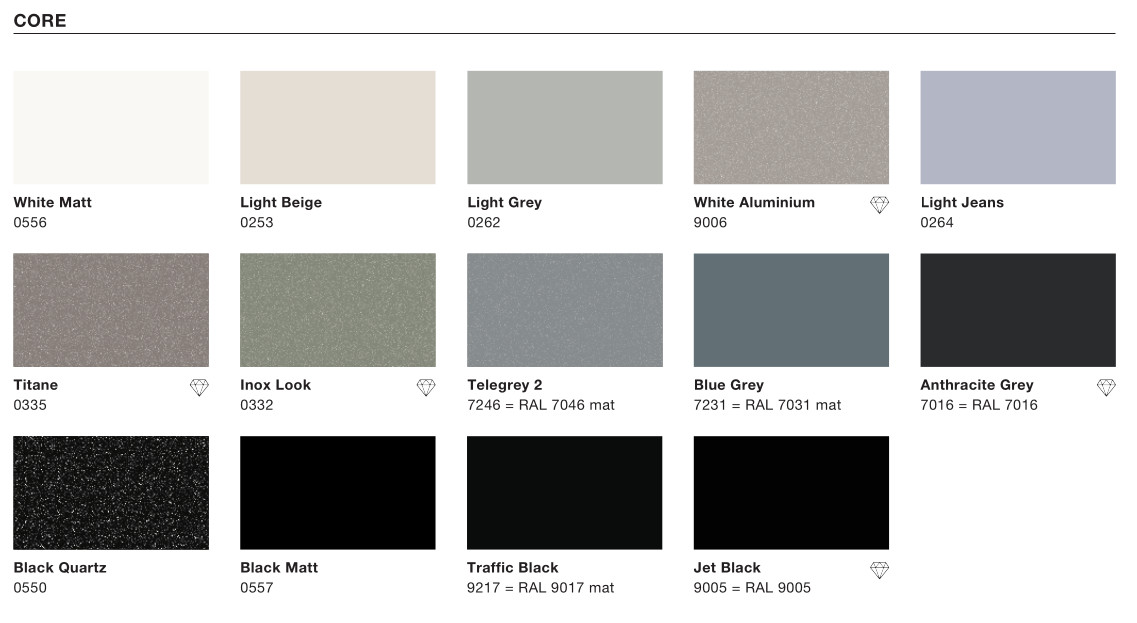Pick the Light Grey 0262 swatch

pos(565,128)
